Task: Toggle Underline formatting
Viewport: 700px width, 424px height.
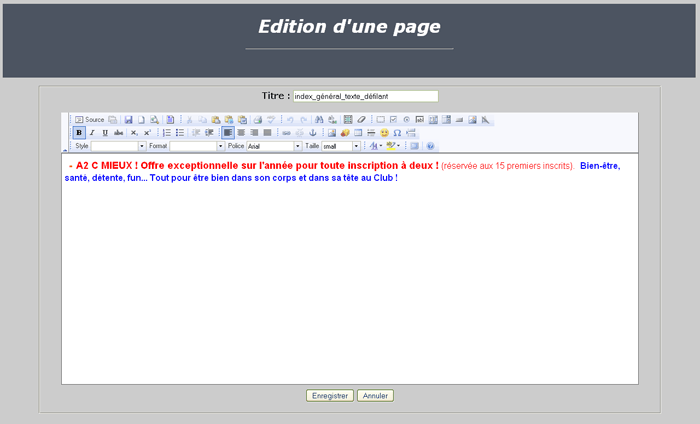Action: pyautogui.click(x=105, y=133)
